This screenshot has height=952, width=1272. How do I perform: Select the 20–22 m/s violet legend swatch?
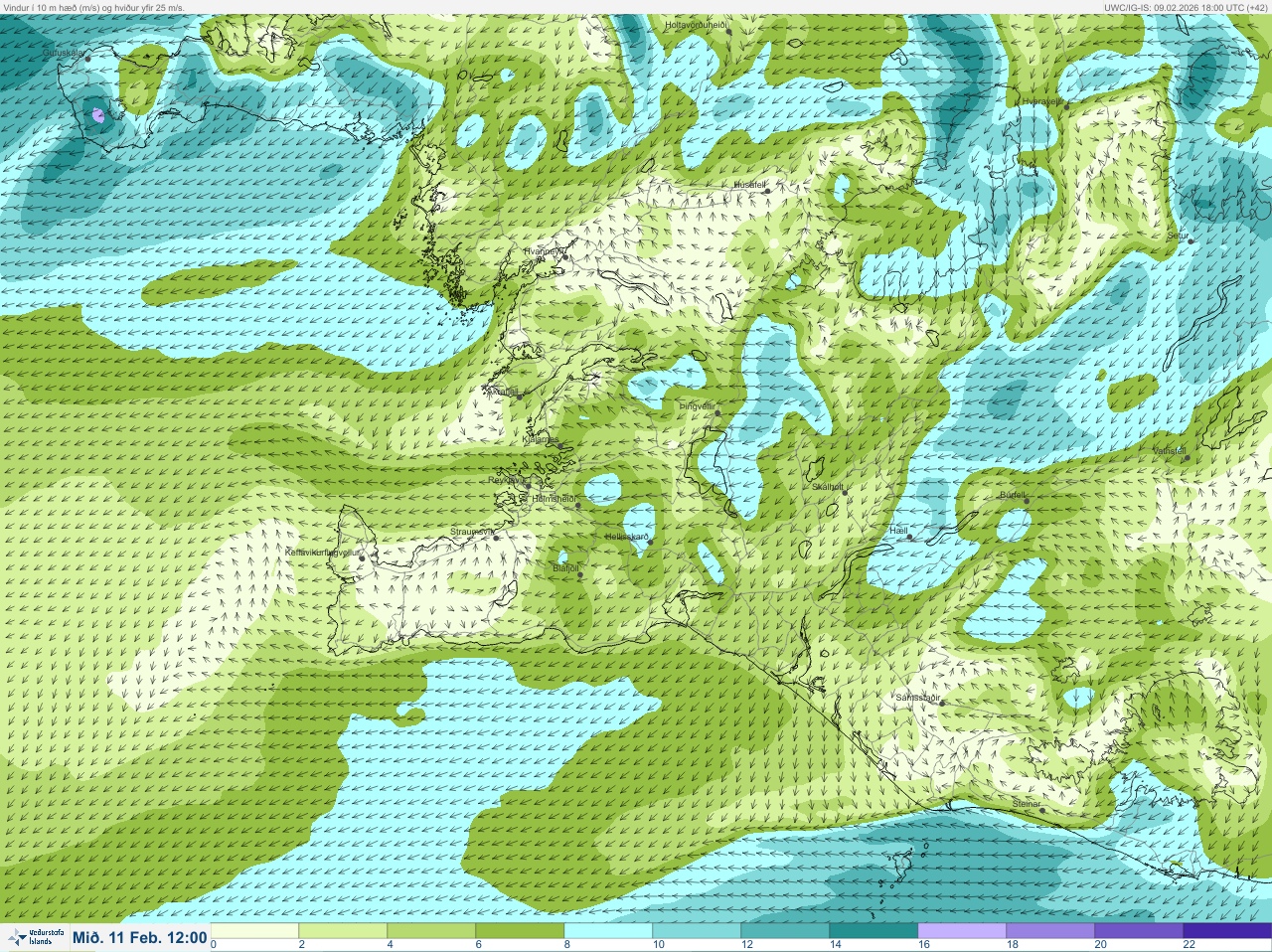(x=1139, y=930)
